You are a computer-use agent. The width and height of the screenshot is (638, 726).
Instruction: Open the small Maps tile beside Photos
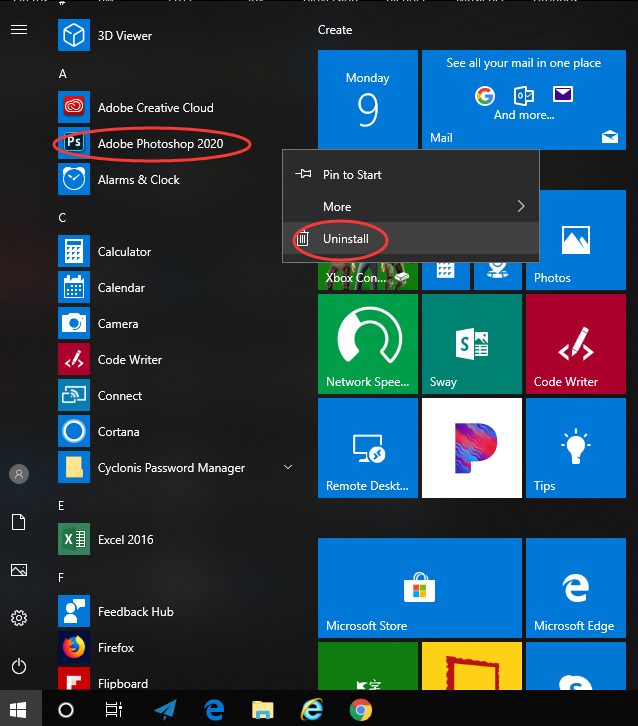click(x=497, y=276)
